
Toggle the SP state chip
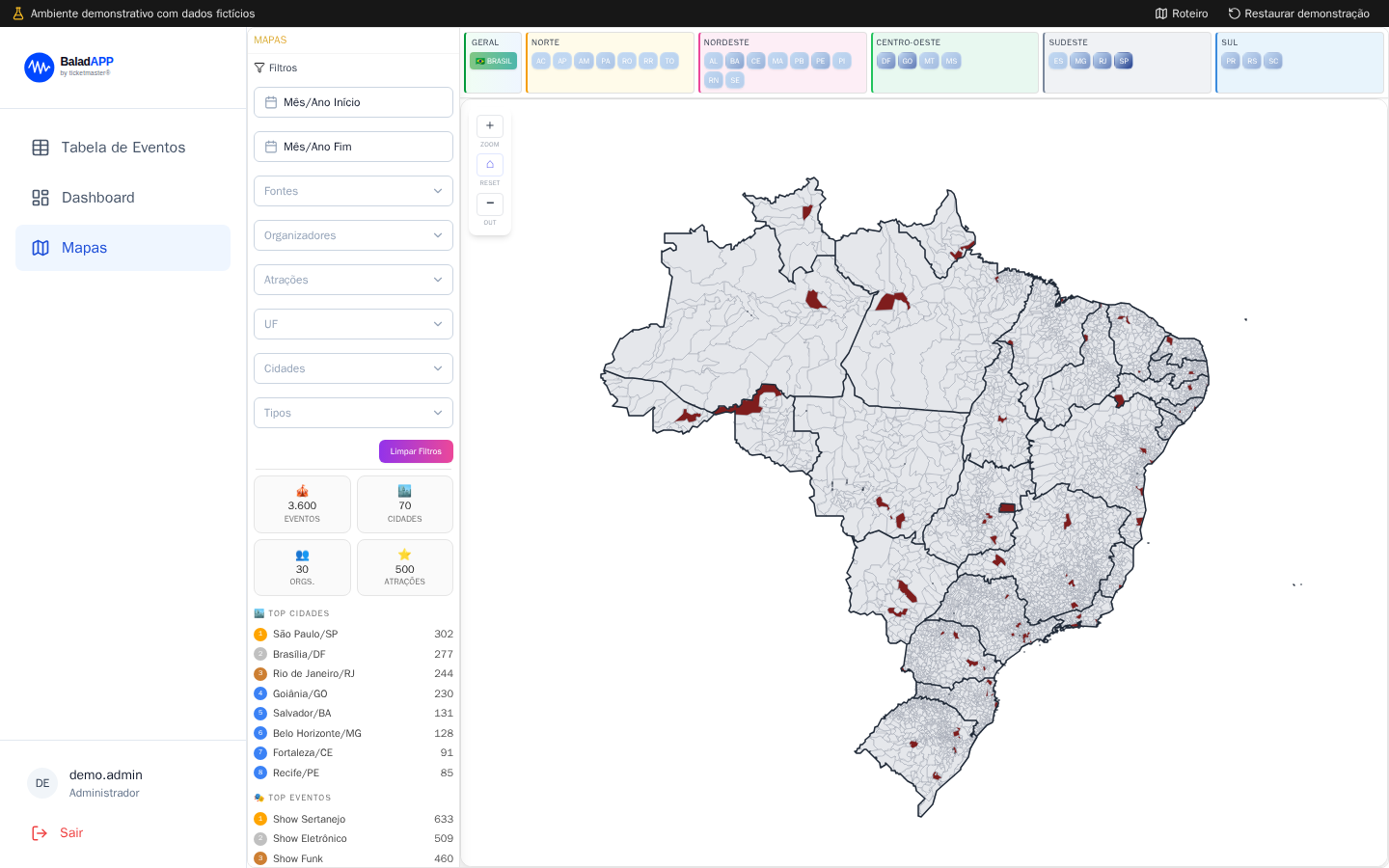(x=1124, y=61)
